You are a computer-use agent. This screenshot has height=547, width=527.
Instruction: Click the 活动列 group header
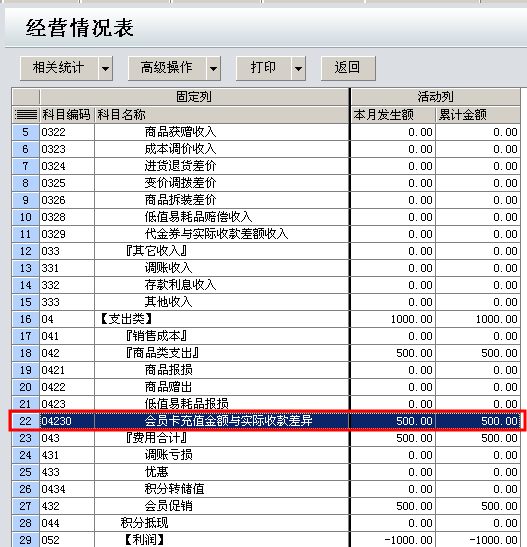click(436, 97)
